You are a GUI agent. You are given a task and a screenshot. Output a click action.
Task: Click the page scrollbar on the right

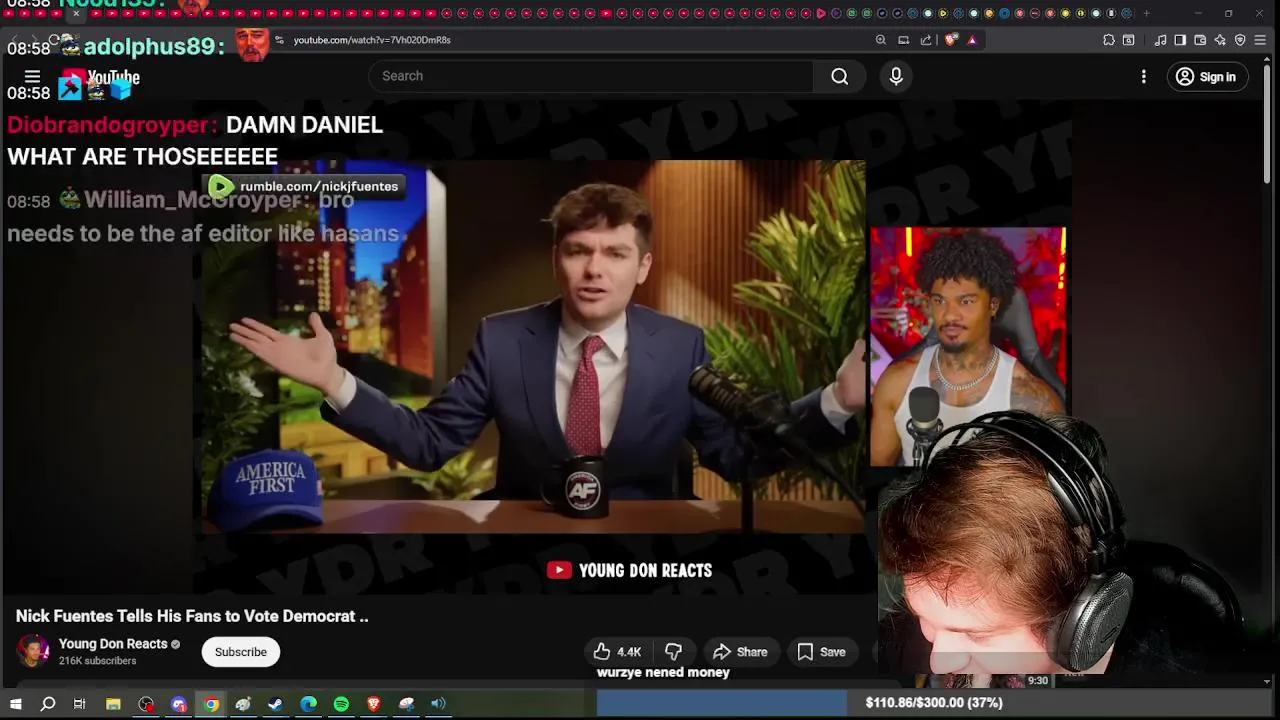pyautogui.click(x=1268, y=125)
